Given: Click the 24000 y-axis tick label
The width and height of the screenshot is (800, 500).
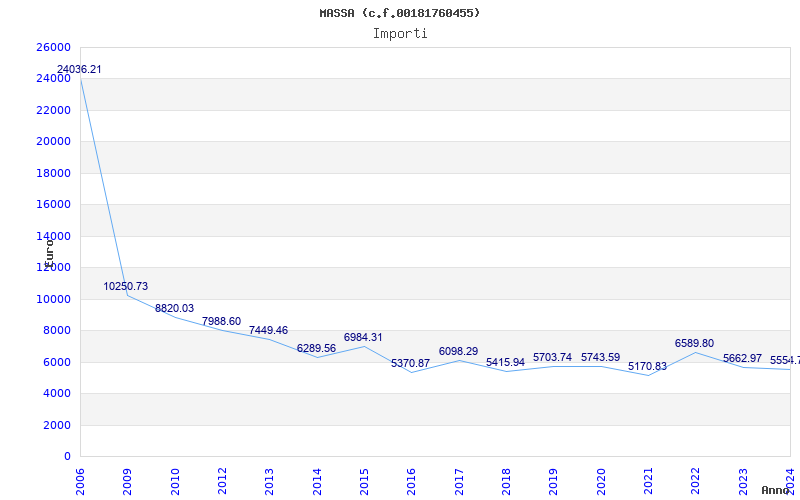Looking at the screenshot, I should [54, 79].
